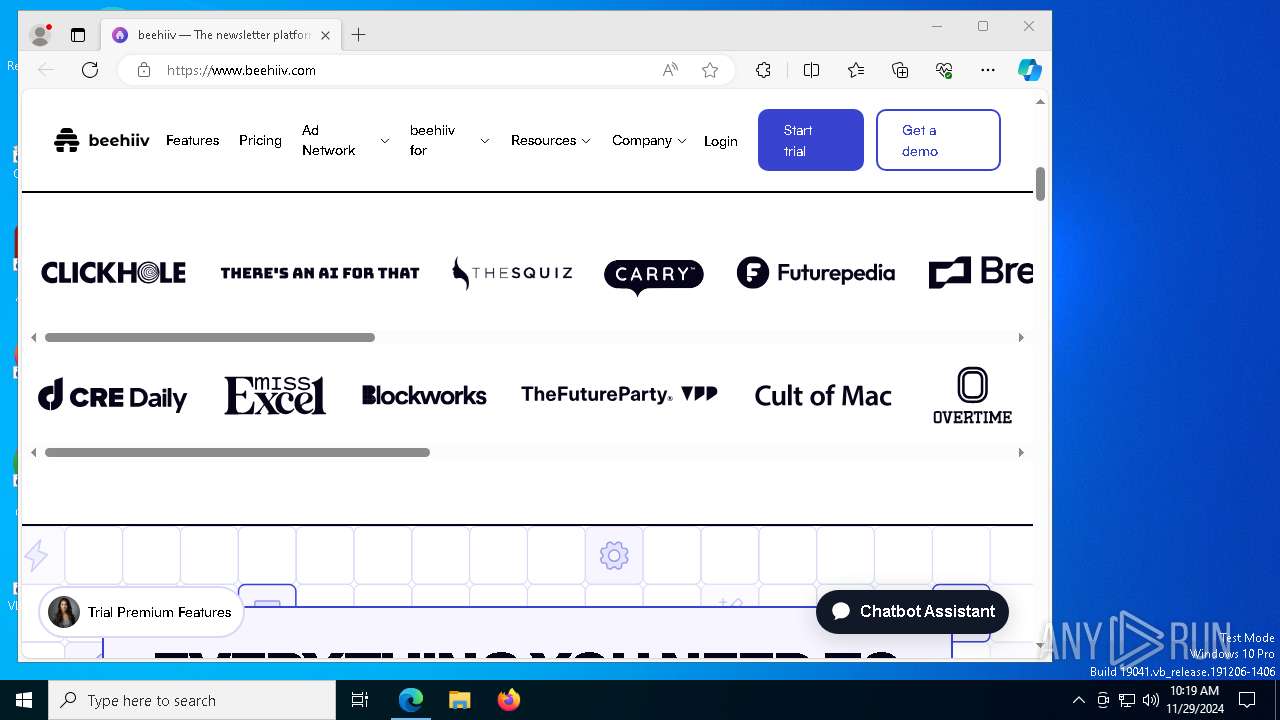The width and height of the screenshot is (1280, 720).
Task: Refresh the beehiiv page
Action: tap(90, 70)
